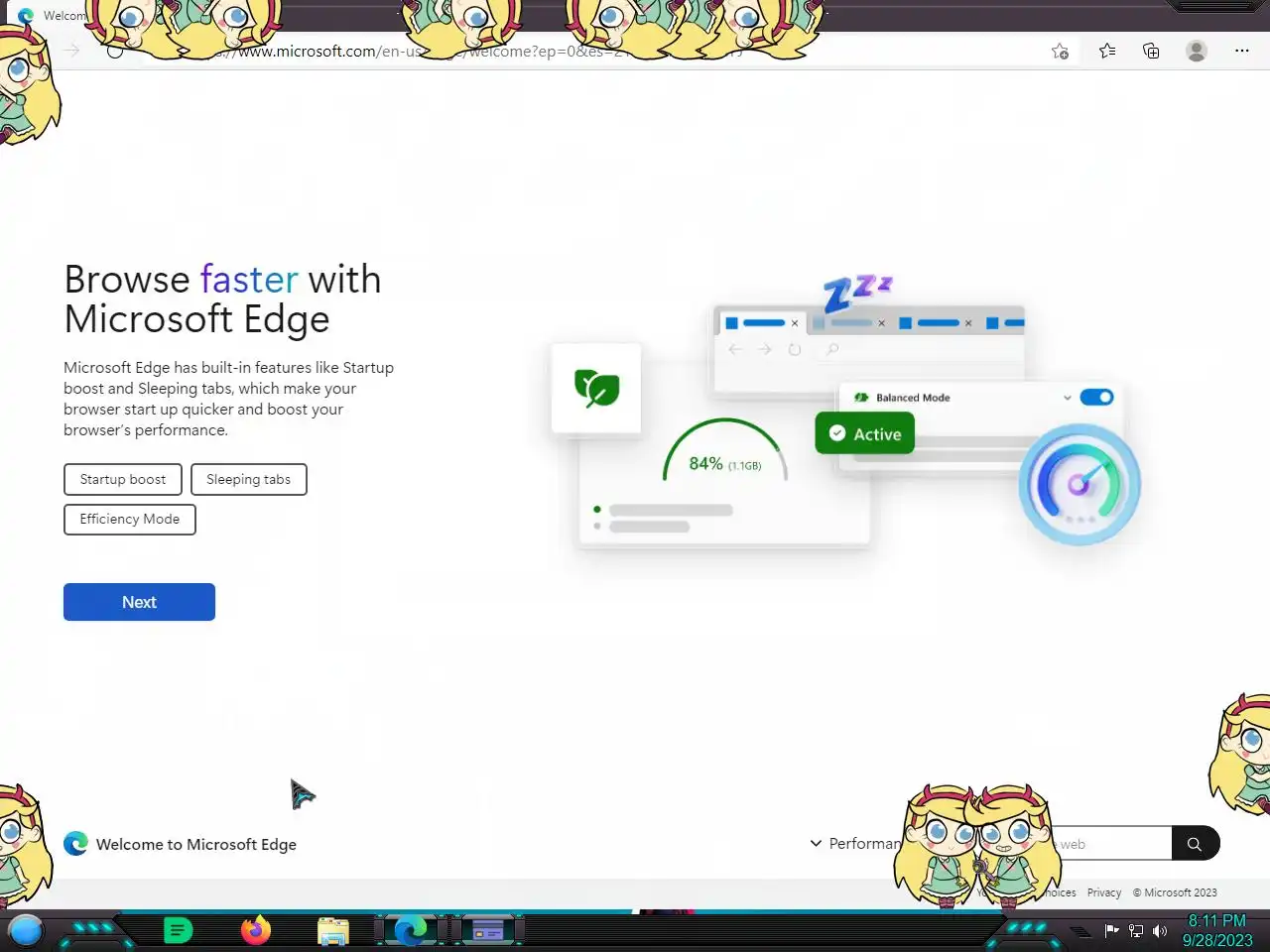
Task: Click the Windows Start orb
Action: tap(26, 930)
